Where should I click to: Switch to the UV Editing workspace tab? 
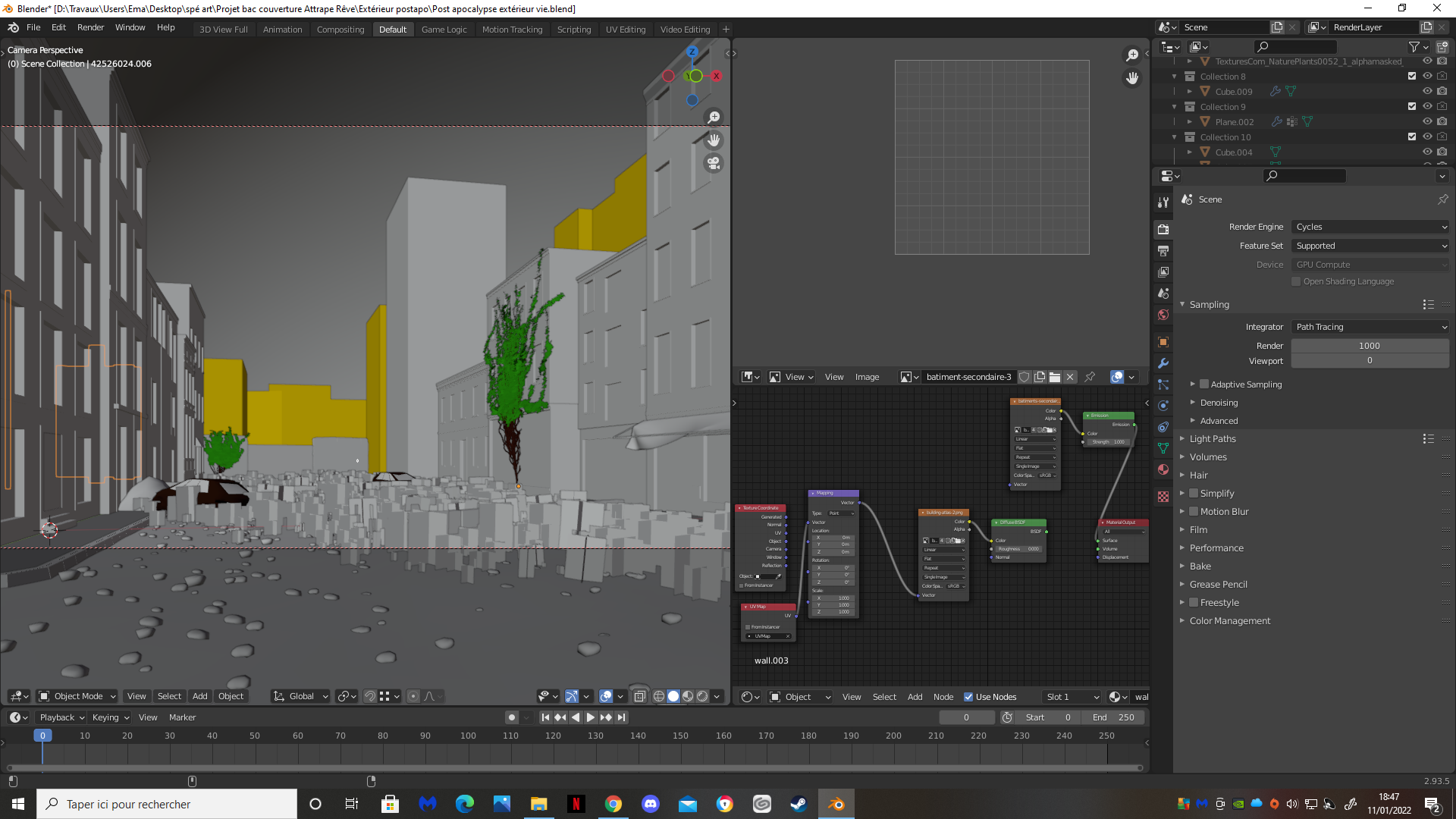(x=626, y=30)
